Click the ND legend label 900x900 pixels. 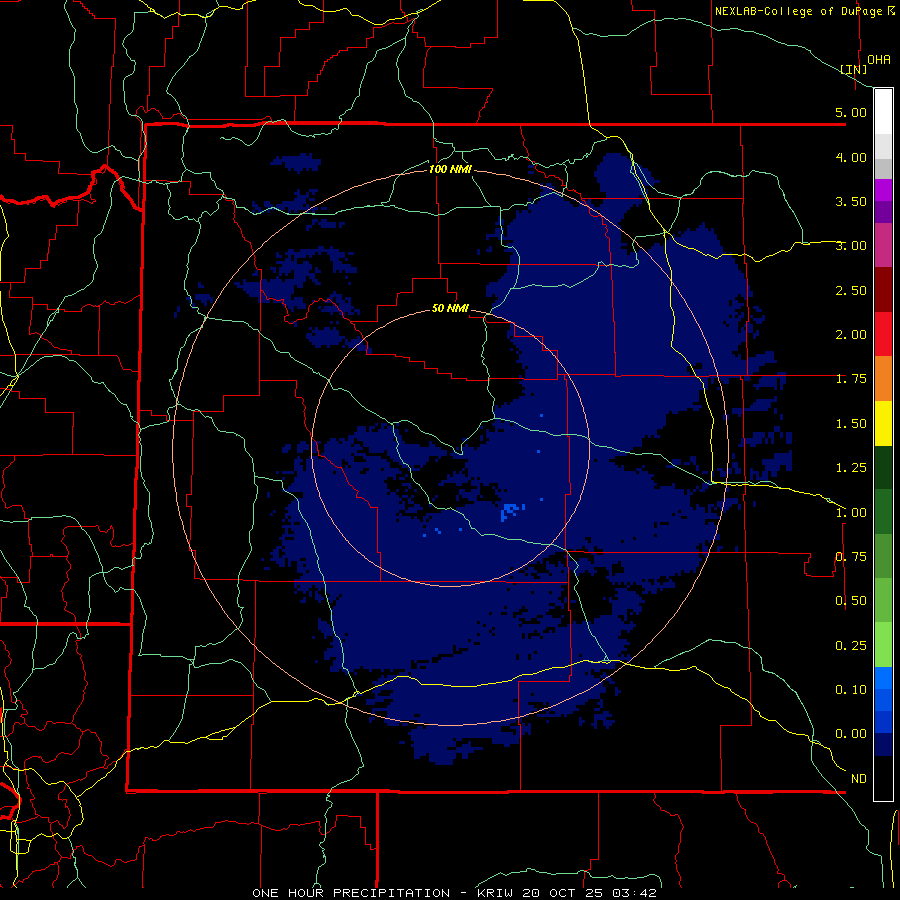pos(859,779)
